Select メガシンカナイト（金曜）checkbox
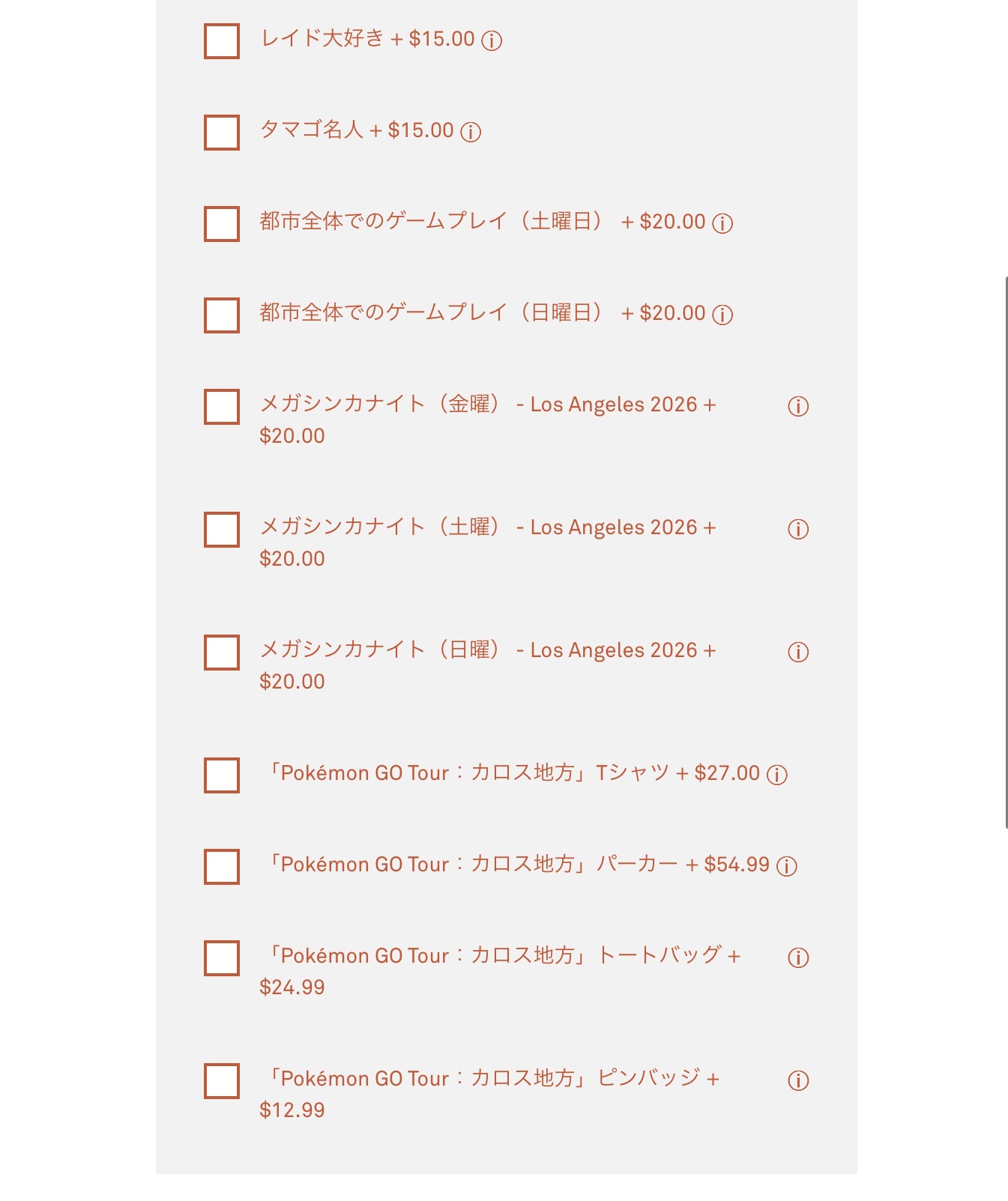Viewport: 1008px width, 1201px height. click(222, 407)
